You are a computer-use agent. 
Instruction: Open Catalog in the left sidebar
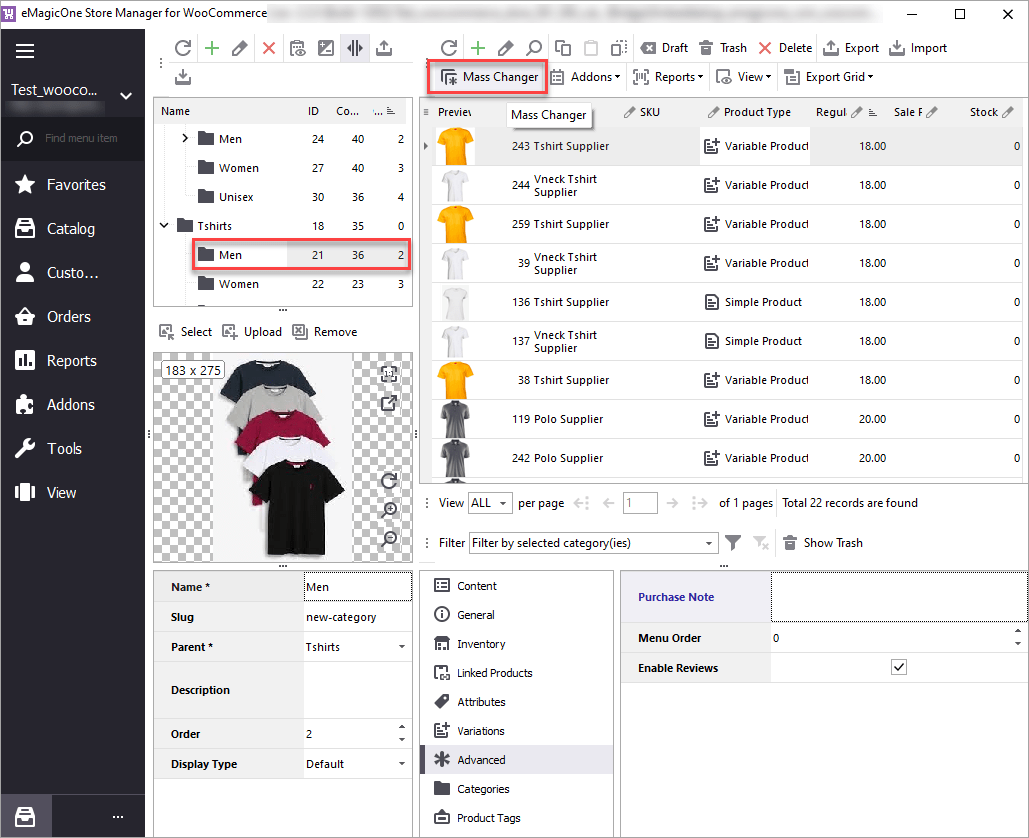70,229
